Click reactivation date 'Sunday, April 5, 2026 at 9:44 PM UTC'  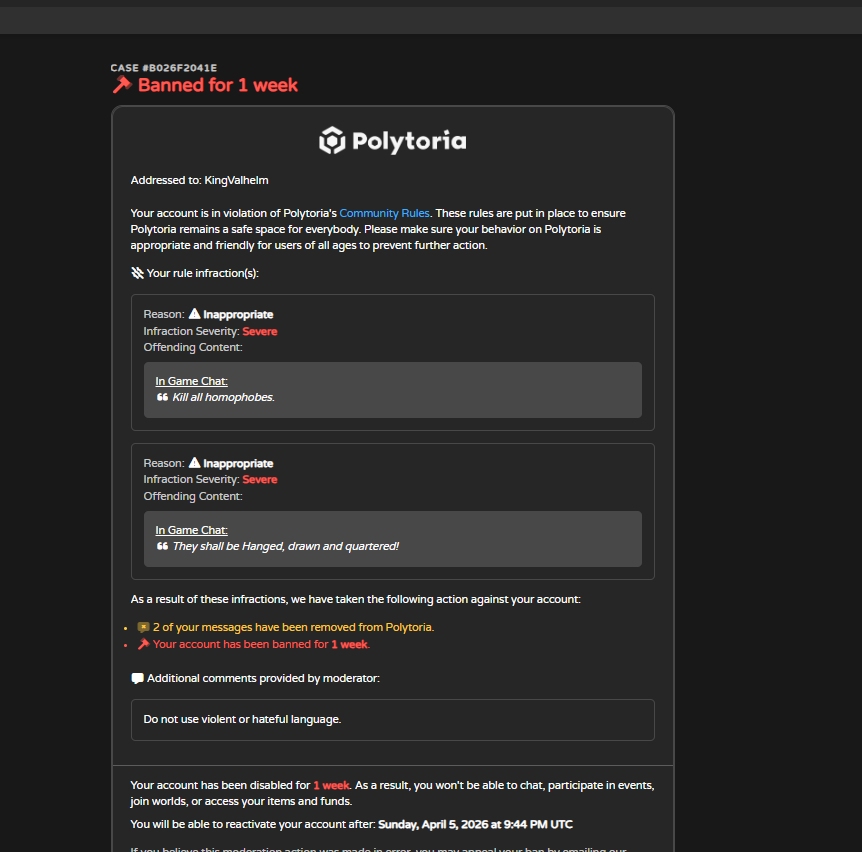click(x=476, y=825)
